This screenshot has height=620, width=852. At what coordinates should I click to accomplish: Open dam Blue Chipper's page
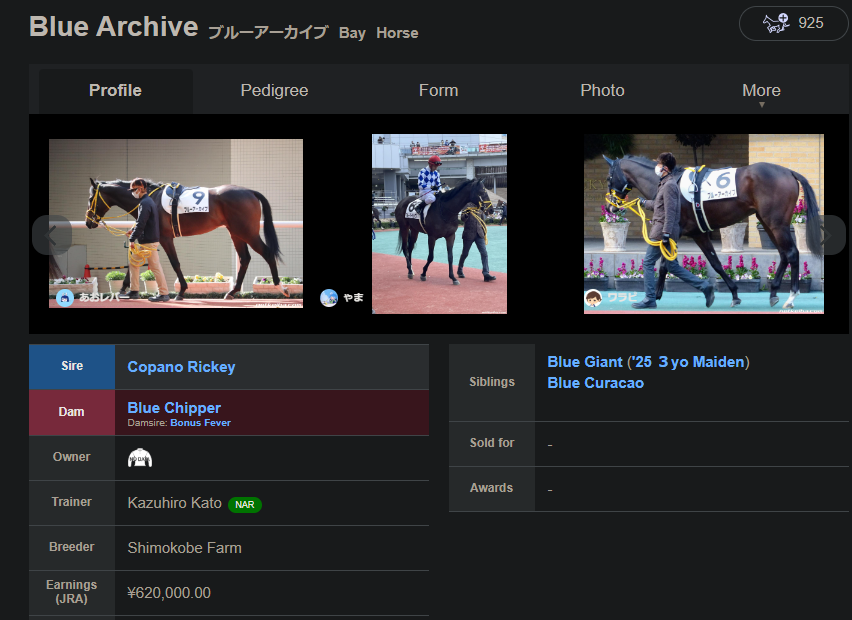tap(174, 407)
